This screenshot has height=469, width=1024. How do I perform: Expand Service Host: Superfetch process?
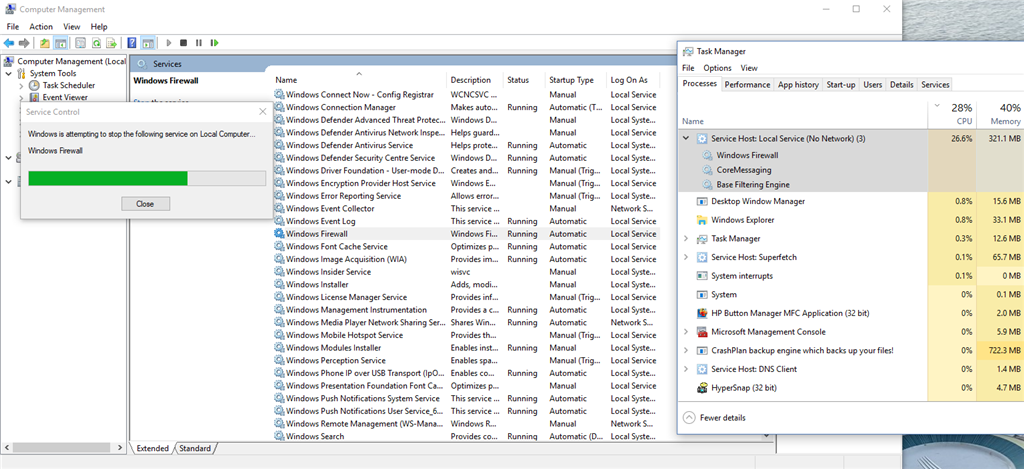click(x=686, y=257)
